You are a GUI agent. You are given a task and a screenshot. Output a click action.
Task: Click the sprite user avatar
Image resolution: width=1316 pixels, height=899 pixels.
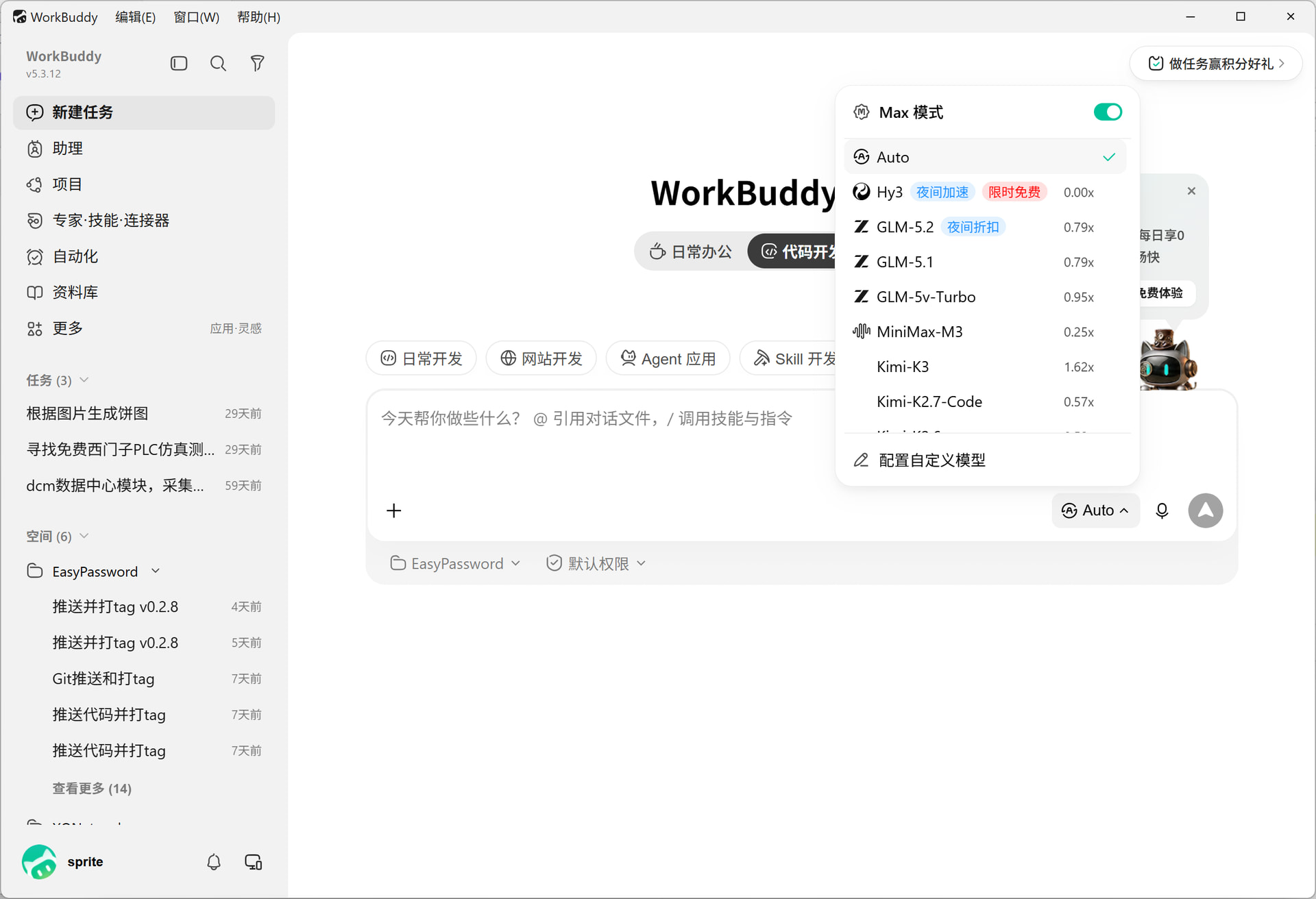pos(39,861)
